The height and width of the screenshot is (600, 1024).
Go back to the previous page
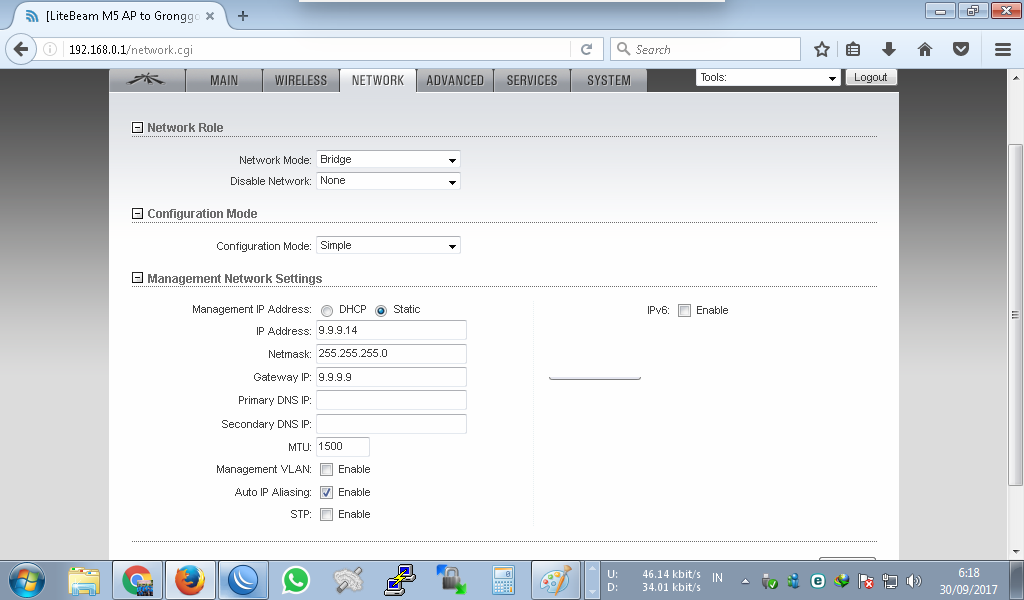coord(22,48)
